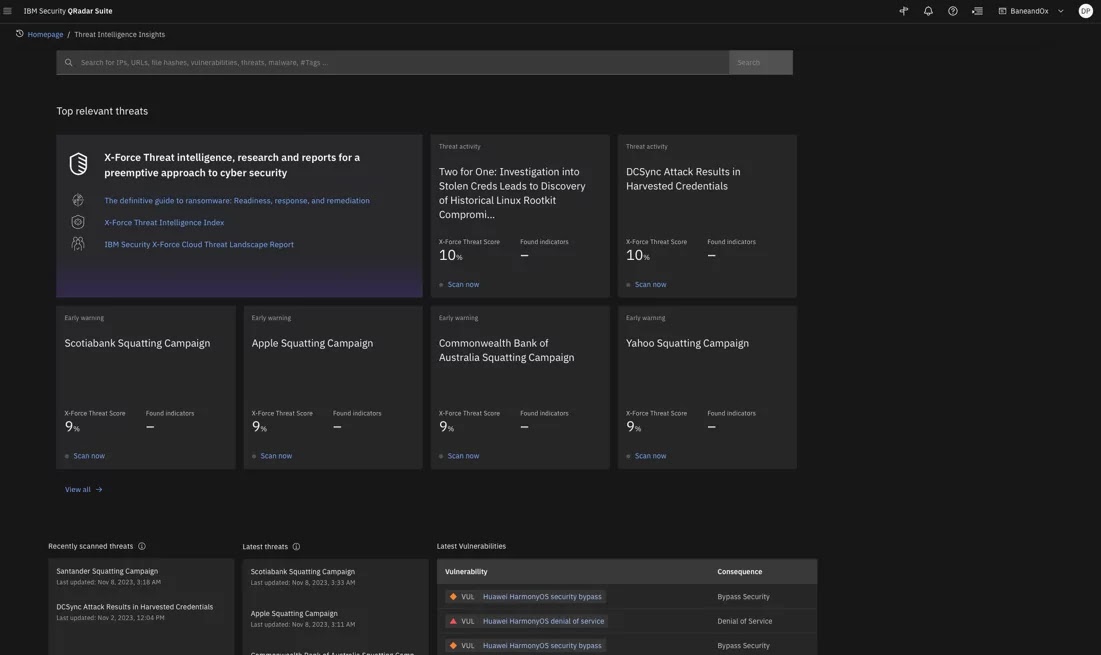Click the notifications bell icon
The image size is (1101, 655).
(928, 11)
